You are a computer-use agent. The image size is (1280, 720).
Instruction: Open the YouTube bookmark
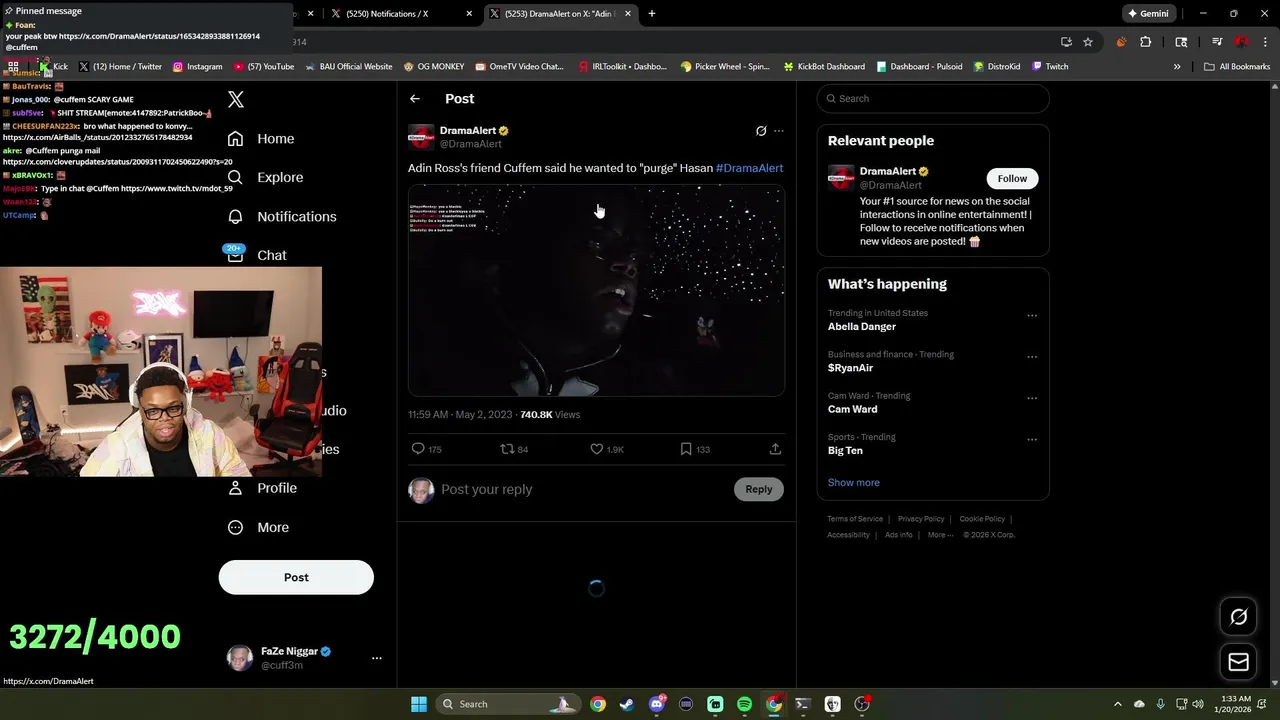(x=264, y=66)
